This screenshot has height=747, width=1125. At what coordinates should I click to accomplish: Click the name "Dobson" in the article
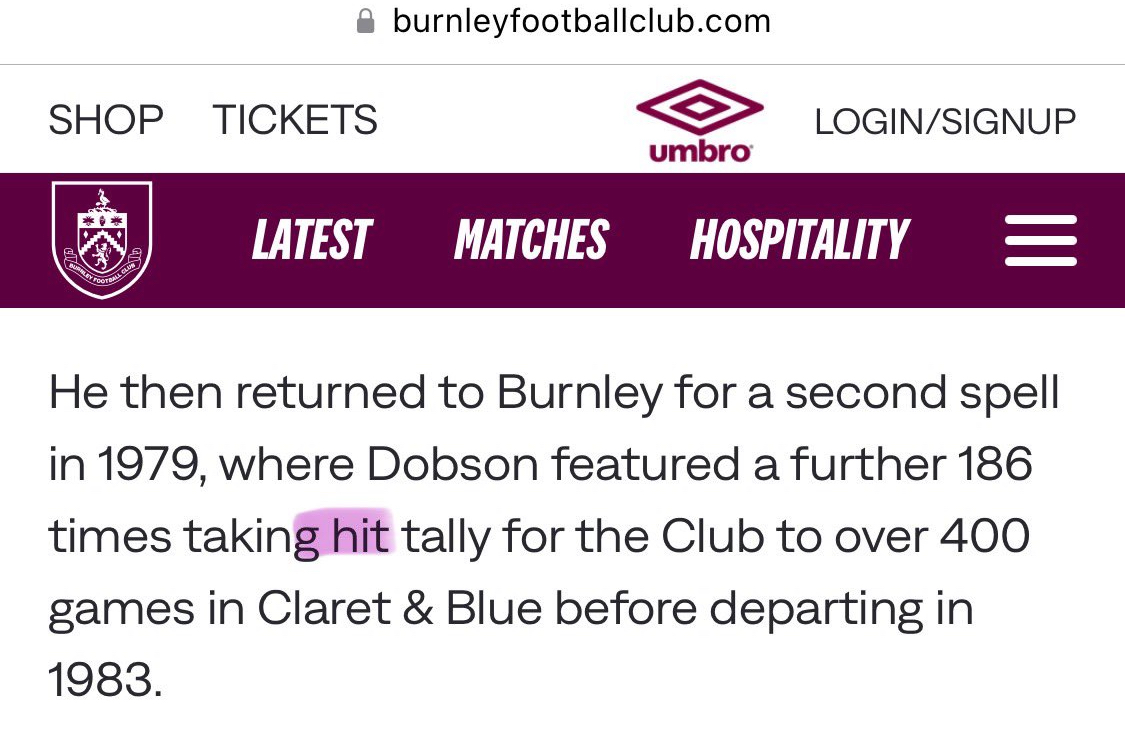453,465
